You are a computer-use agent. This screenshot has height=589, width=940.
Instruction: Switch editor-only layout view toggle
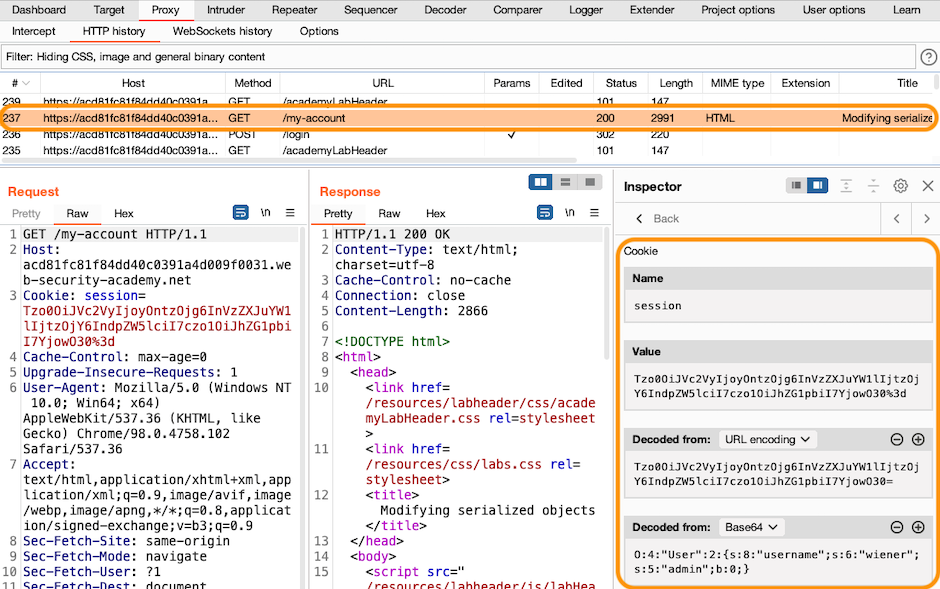589,181
